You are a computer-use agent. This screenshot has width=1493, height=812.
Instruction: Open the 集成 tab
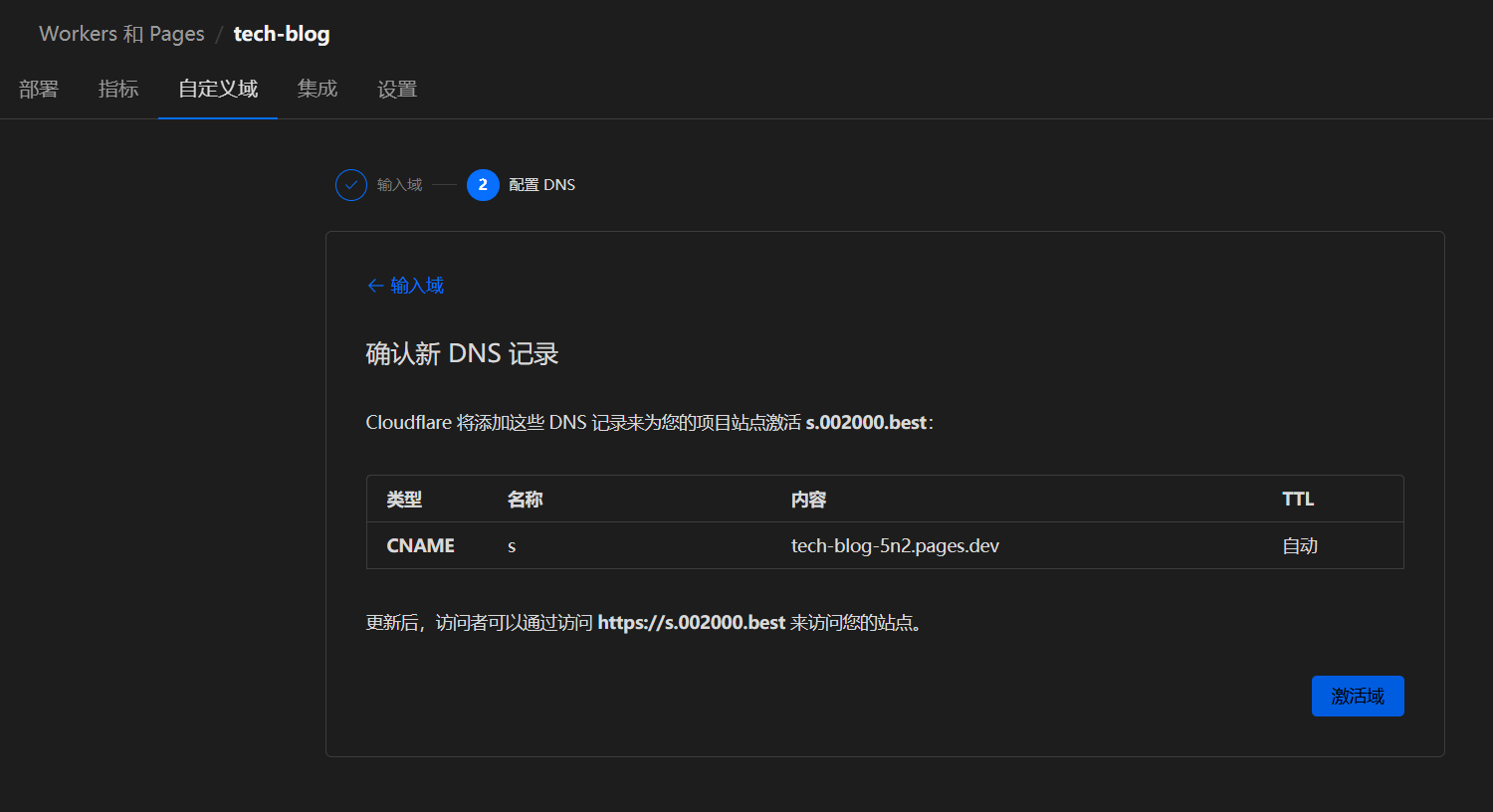coord(318,90)
